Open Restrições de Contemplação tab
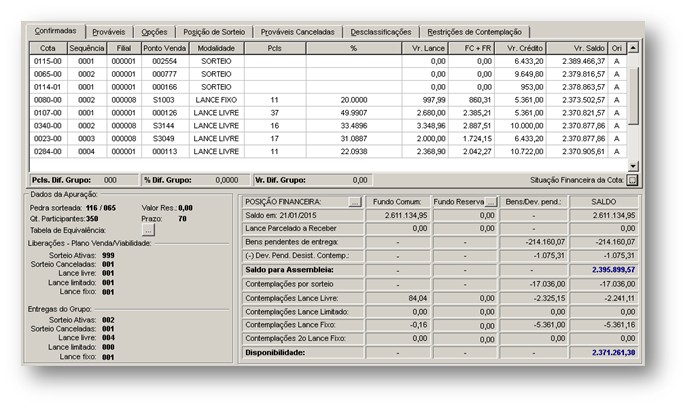The height and width of the screenshot is (408, 687). point(475,32)
